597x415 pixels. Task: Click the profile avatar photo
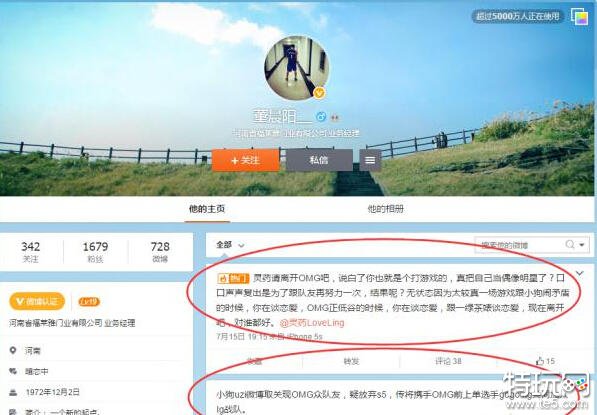(296, 68)
